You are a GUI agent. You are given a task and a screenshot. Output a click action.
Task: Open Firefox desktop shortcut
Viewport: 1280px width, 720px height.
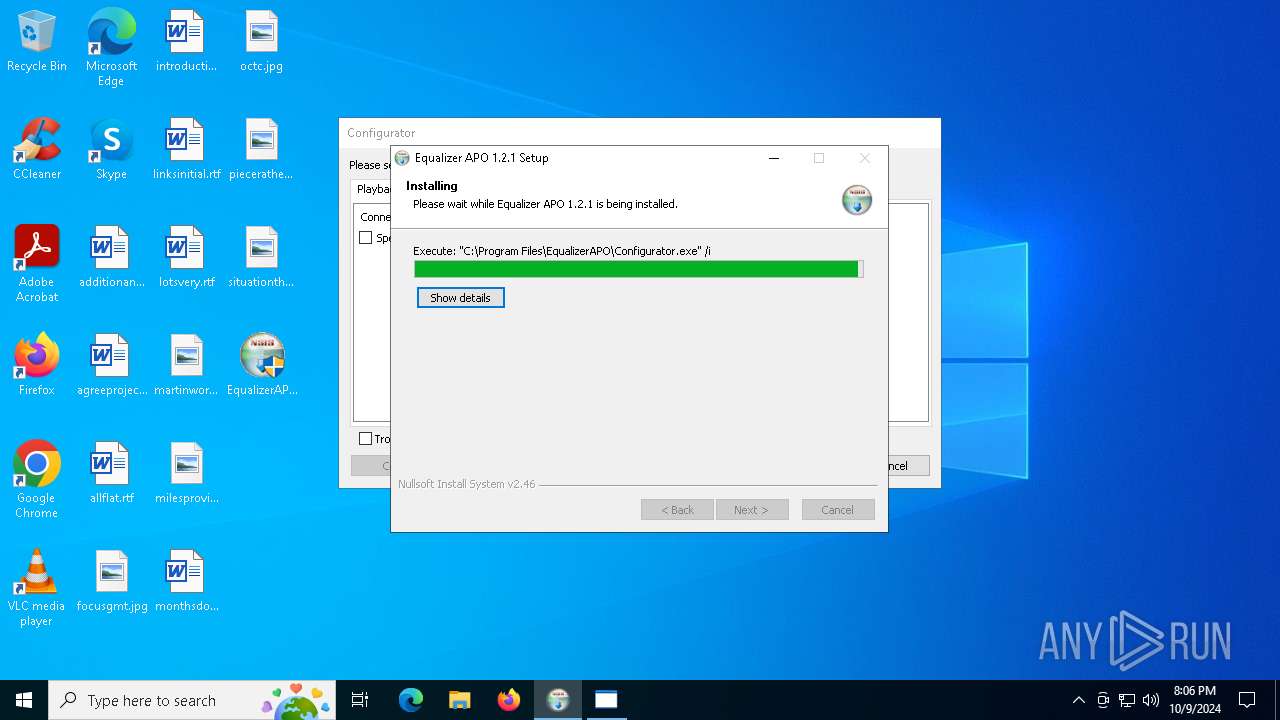37,366
